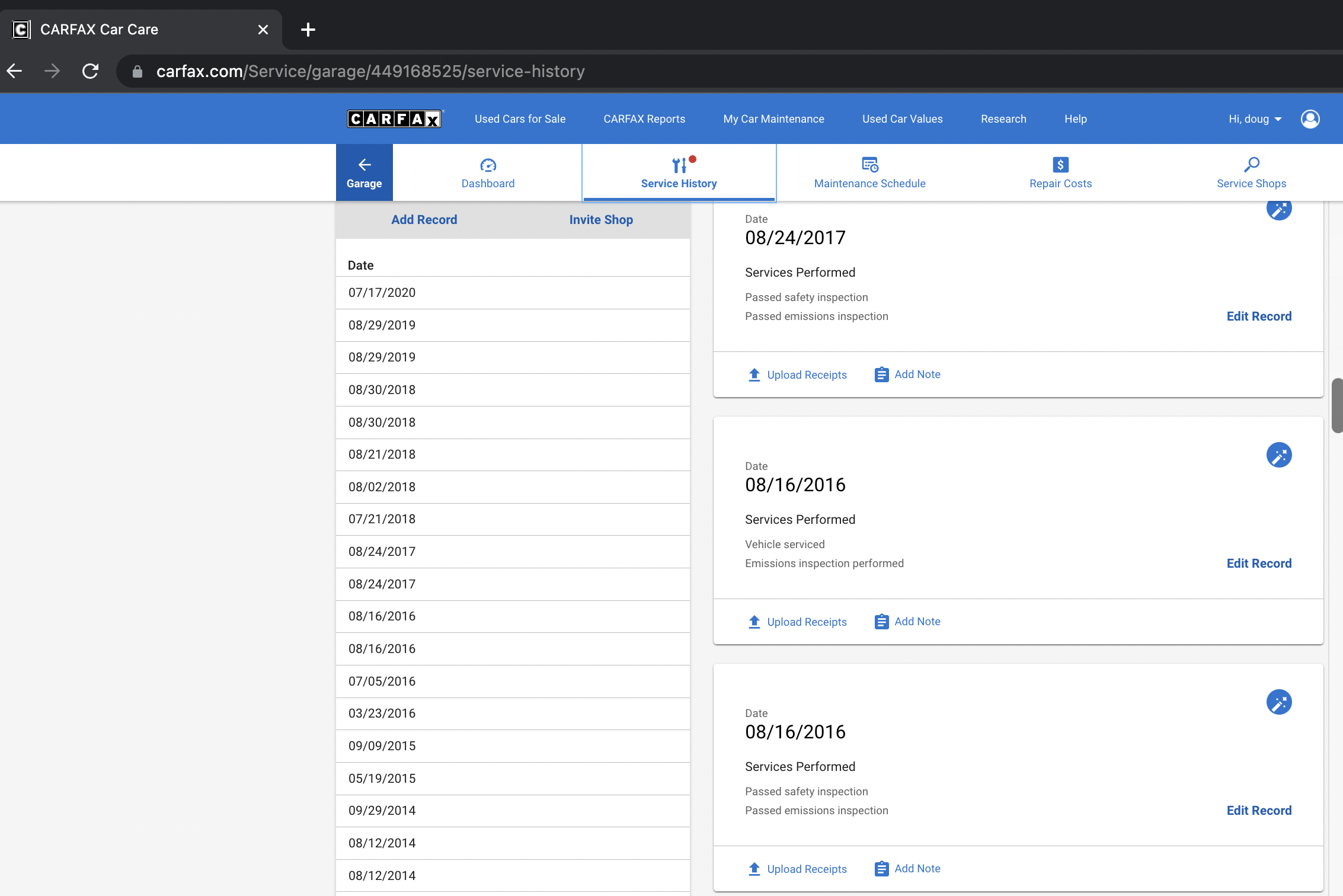Click the browser back arrow

pyautogui.click(x=15, y=71)
